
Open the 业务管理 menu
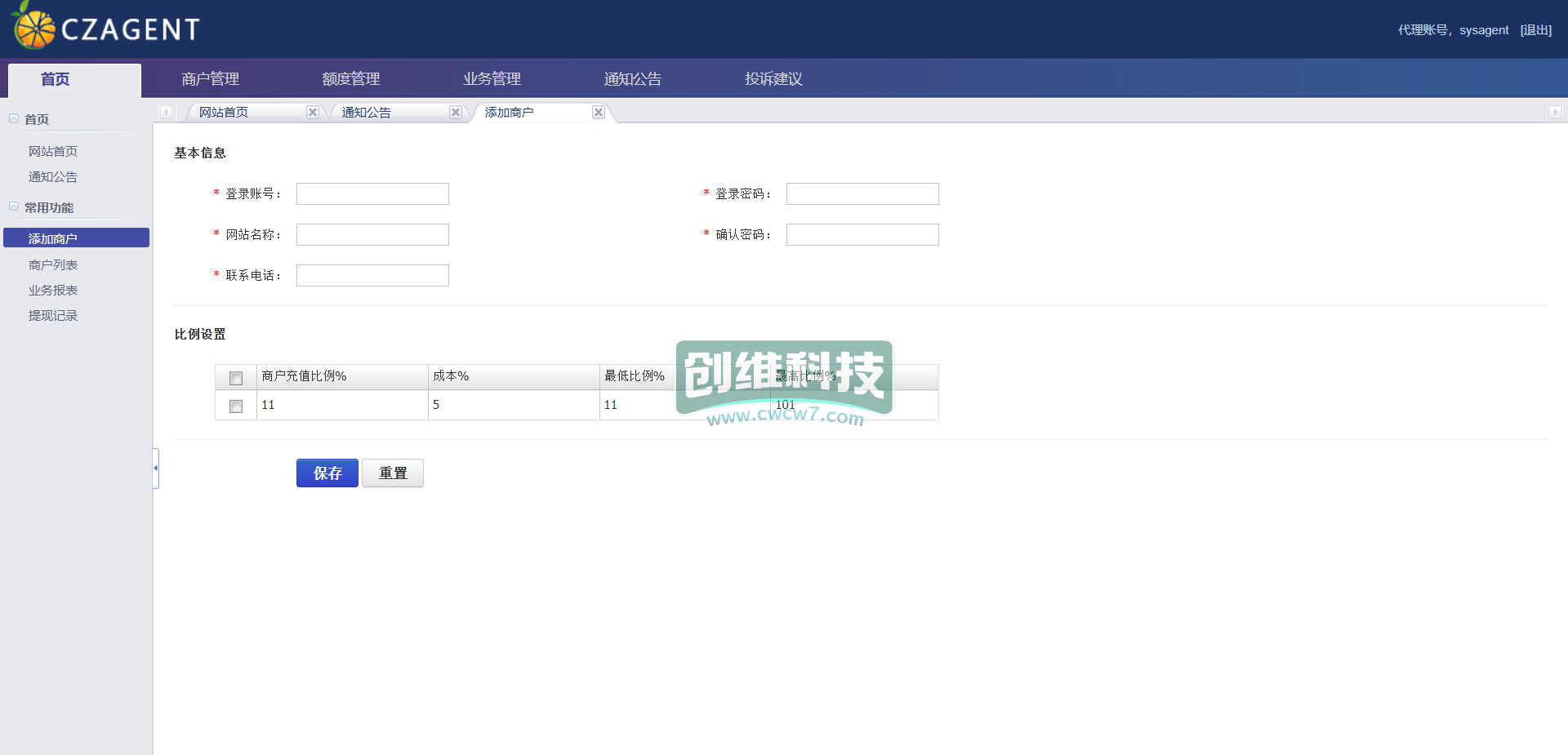(492, 79)
